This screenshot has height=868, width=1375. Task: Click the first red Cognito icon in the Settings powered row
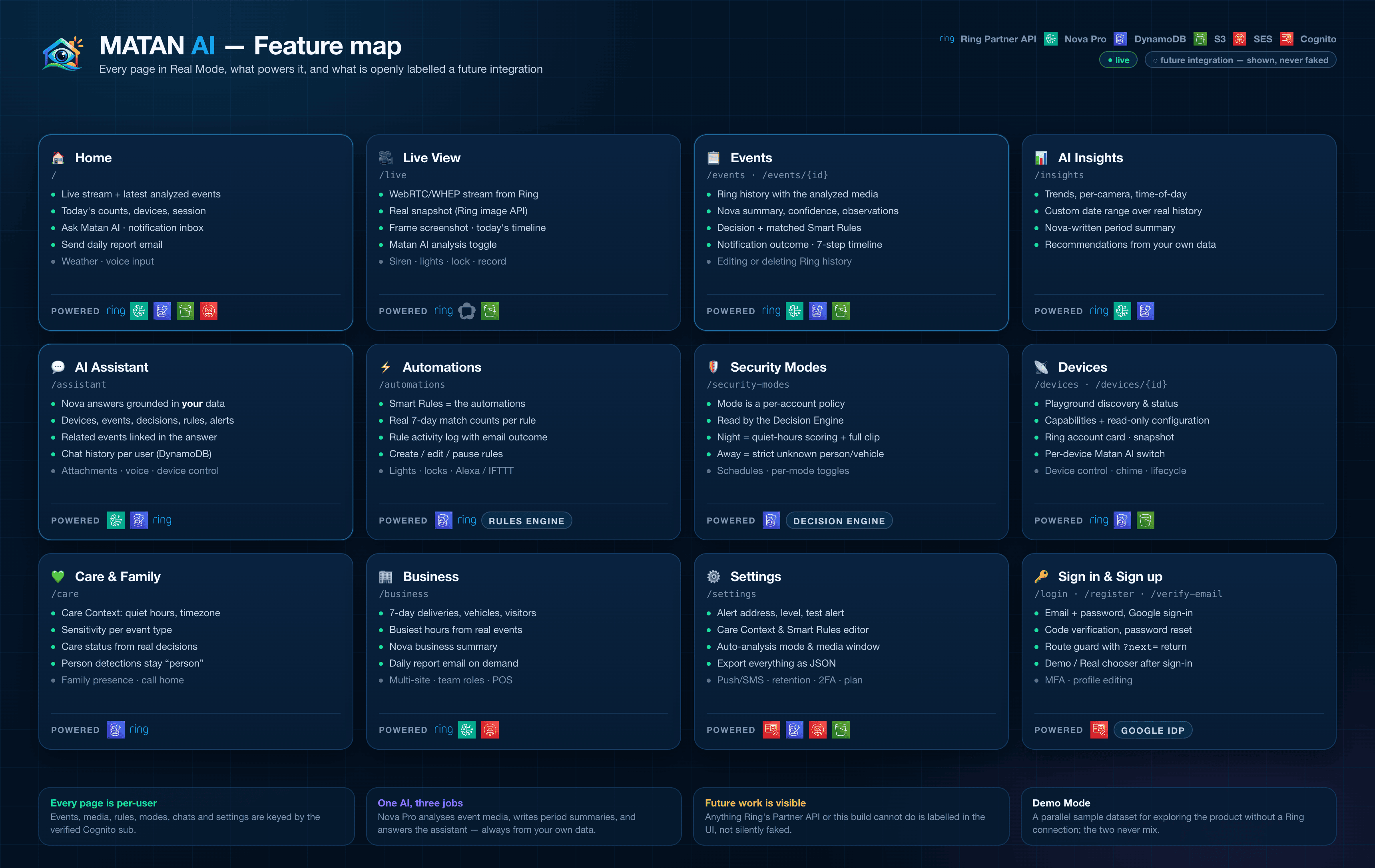[771, 729]
